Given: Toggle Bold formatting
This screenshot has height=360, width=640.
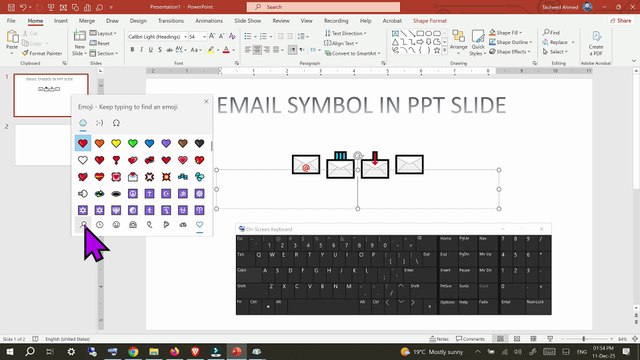Looking at the screenshot, I should pos(132,50).
